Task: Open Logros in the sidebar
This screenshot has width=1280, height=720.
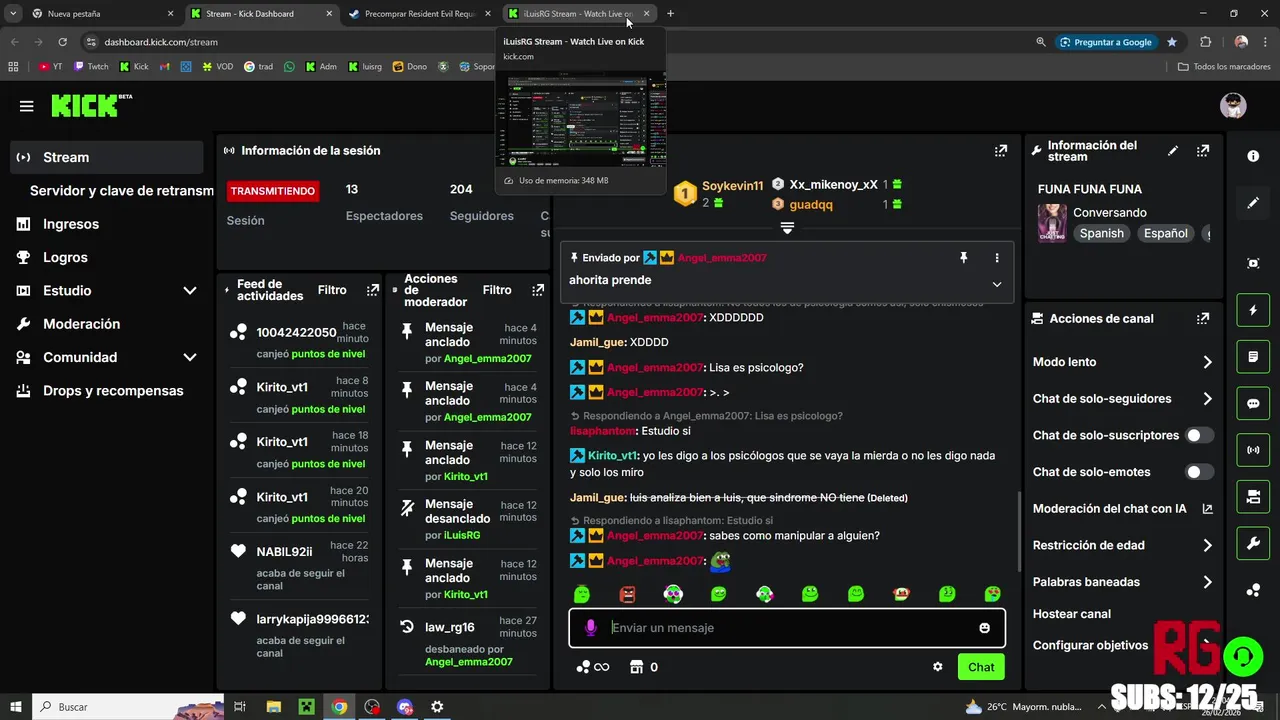Action: pos(107,257)
